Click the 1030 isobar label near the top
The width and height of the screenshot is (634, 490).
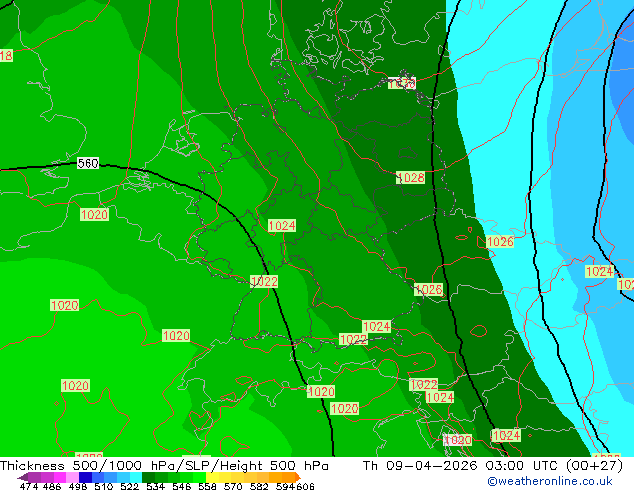pos(402,83)
